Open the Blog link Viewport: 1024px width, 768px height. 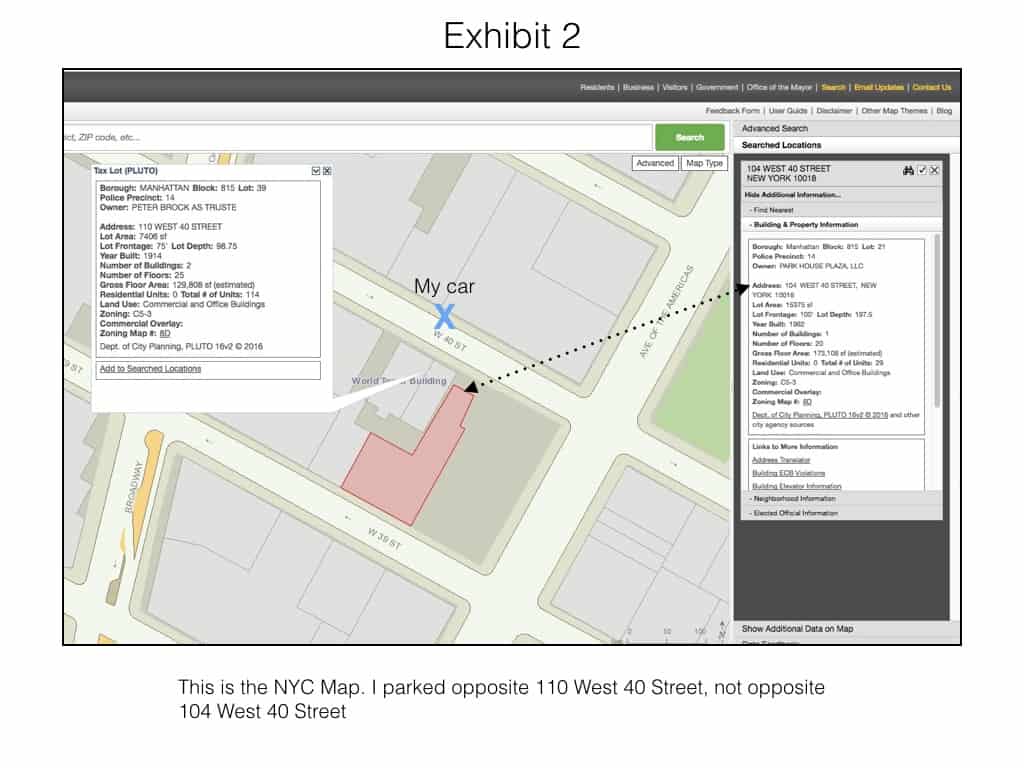944,111
